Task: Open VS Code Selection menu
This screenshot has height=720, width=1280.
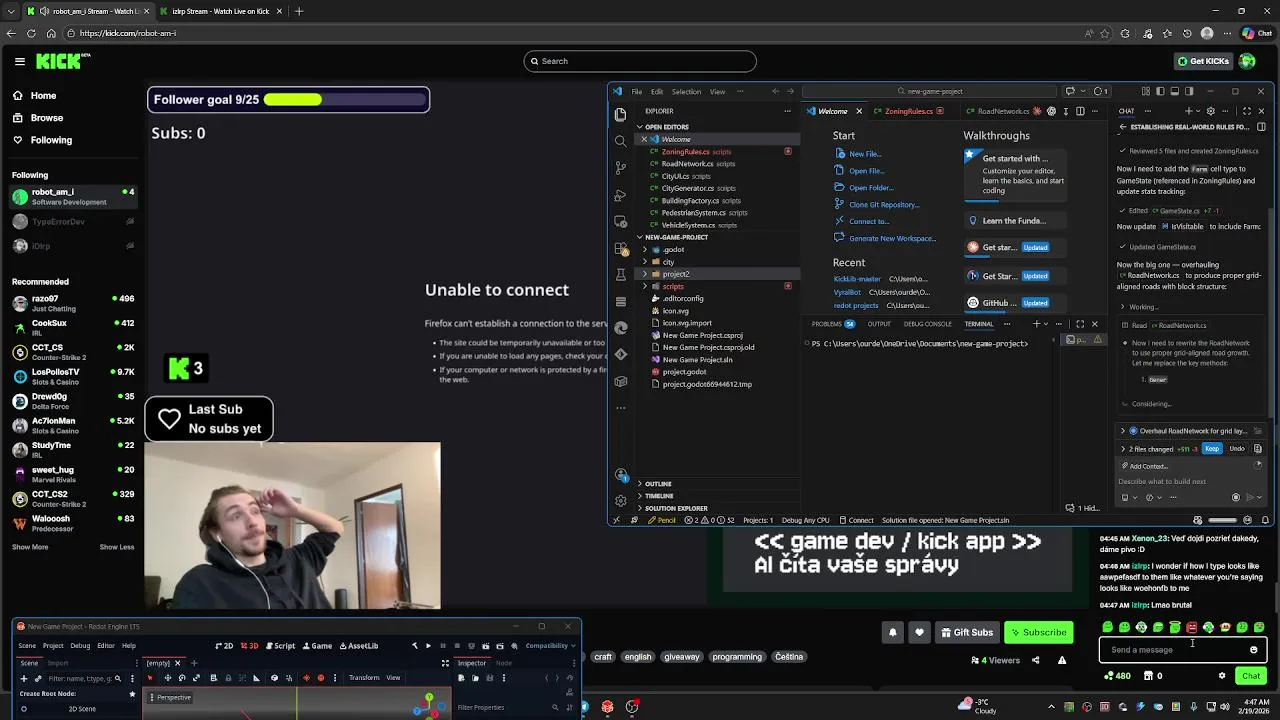Action: click(x=686, y=91)
